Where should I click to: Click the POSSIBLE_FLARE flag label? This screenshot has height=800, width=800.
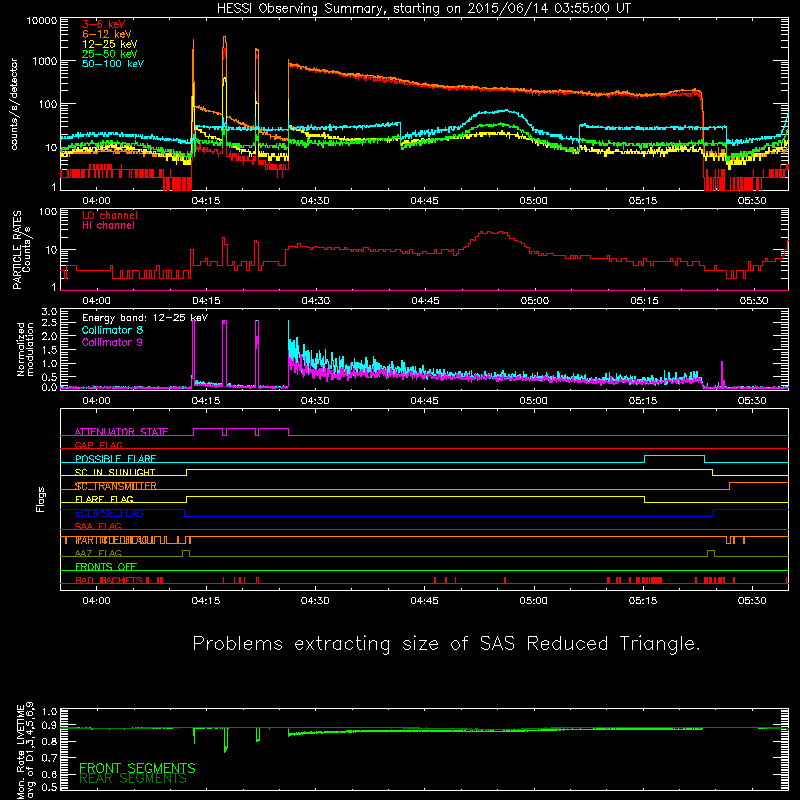(x=115, y=459)
